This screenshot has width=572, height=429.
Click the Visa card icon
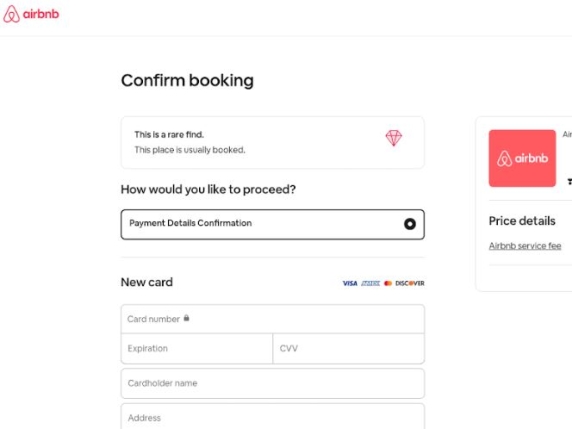click(350, 283)
